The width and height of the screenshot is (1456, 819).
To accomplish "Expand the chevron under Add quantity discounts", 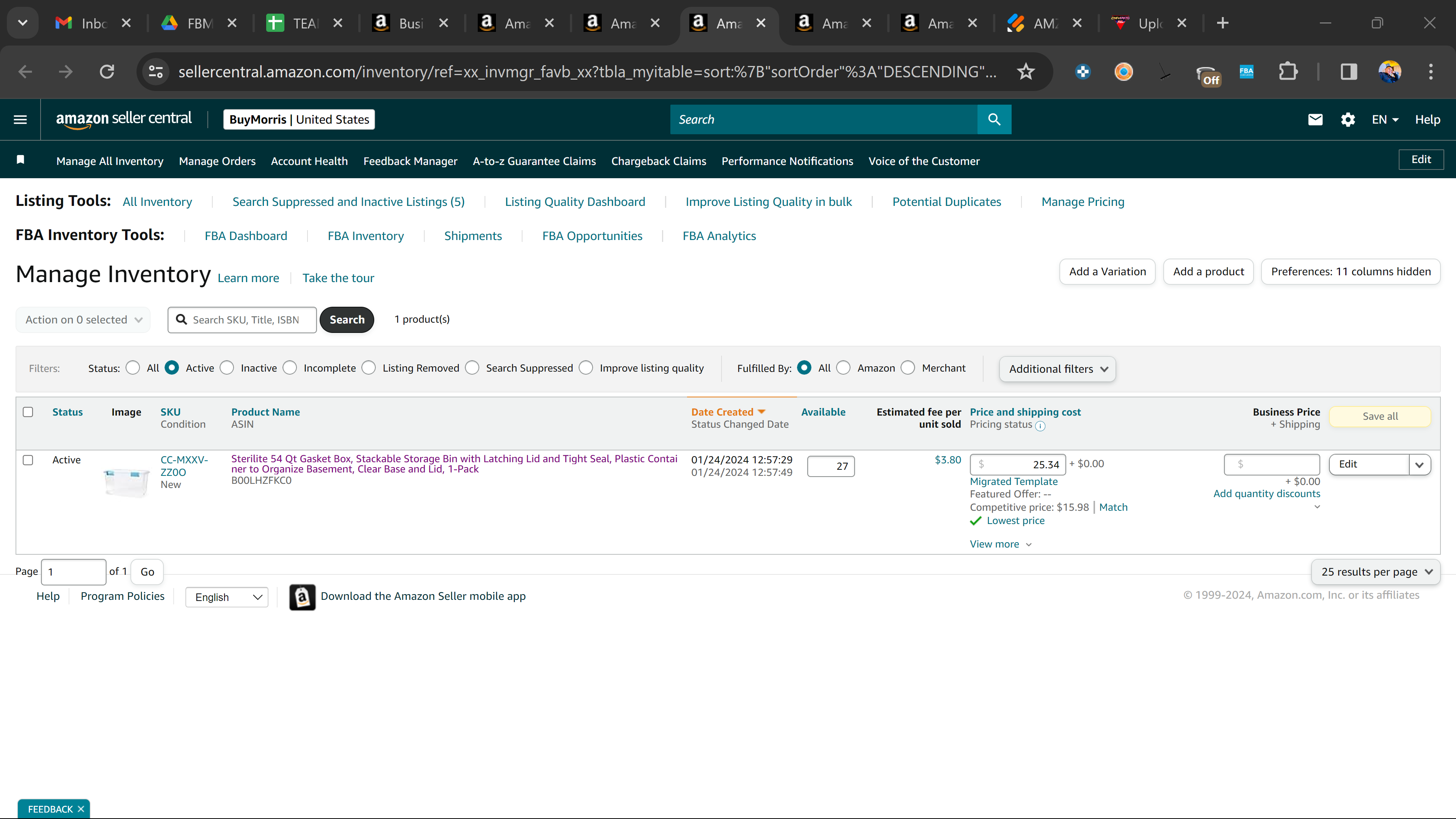I will (x=1317, y=507).
